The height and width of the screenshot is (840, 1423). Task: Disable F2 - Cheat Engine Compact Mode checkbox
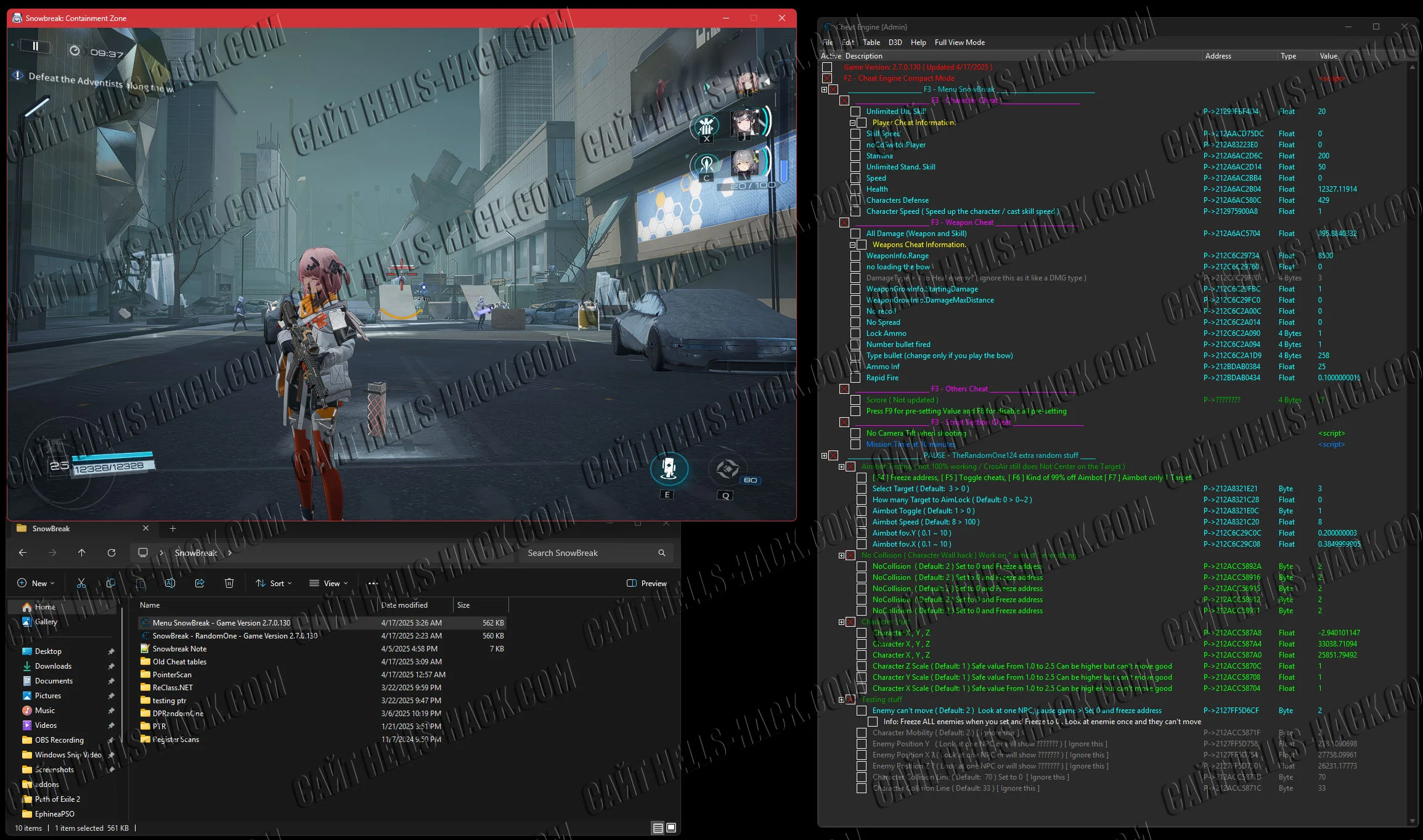pos(827,78)
